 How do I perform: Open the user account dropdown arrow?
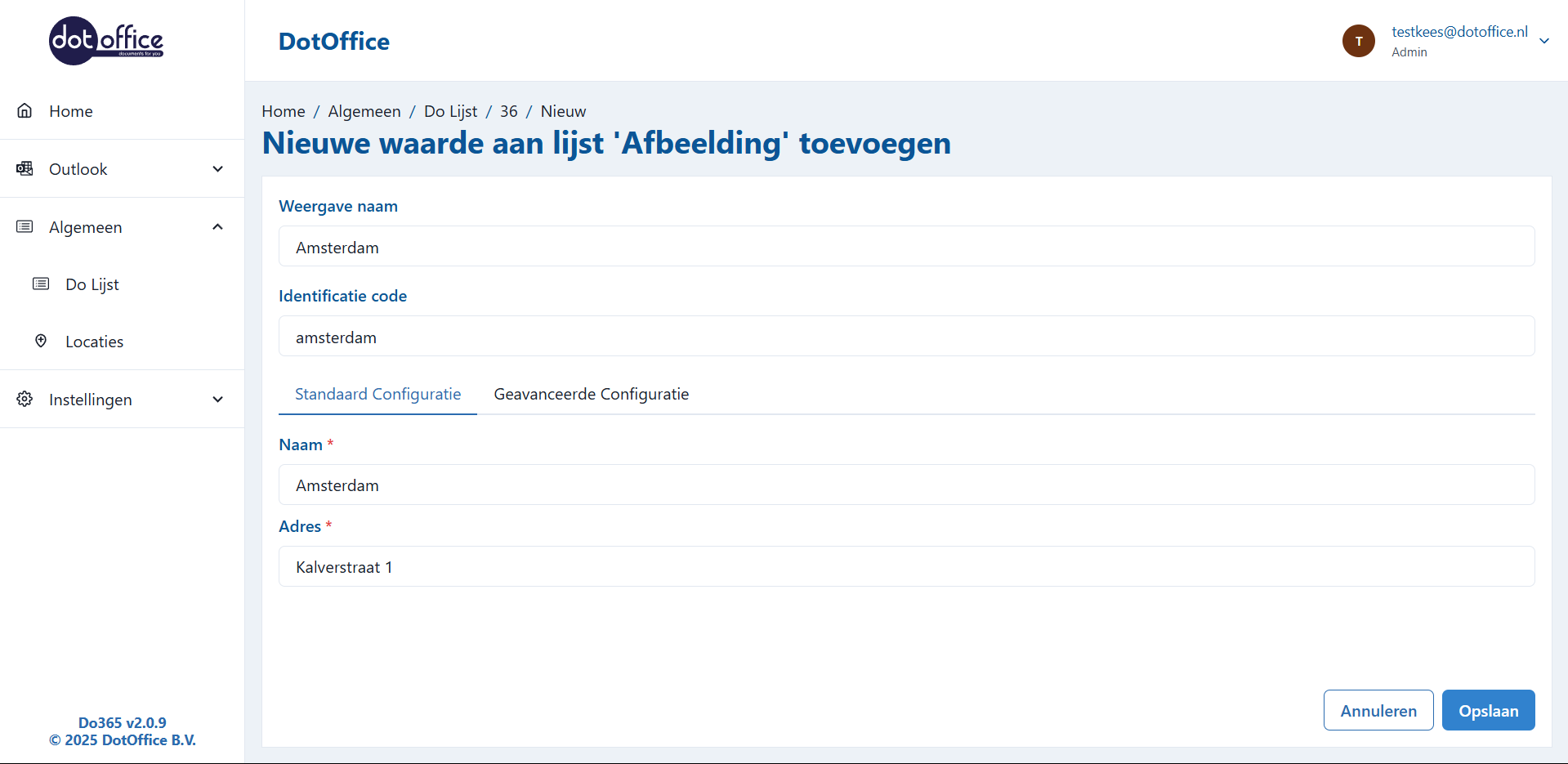pos(1543,41)
